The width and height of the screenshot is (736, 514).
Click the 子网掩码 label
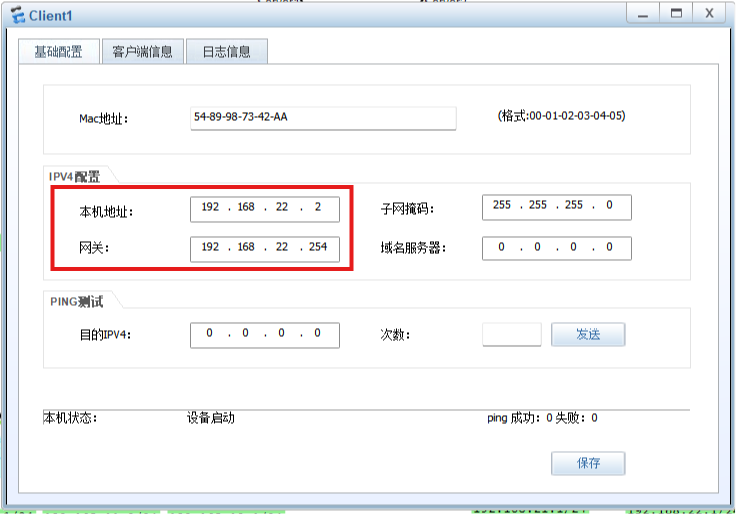[407, 208]
